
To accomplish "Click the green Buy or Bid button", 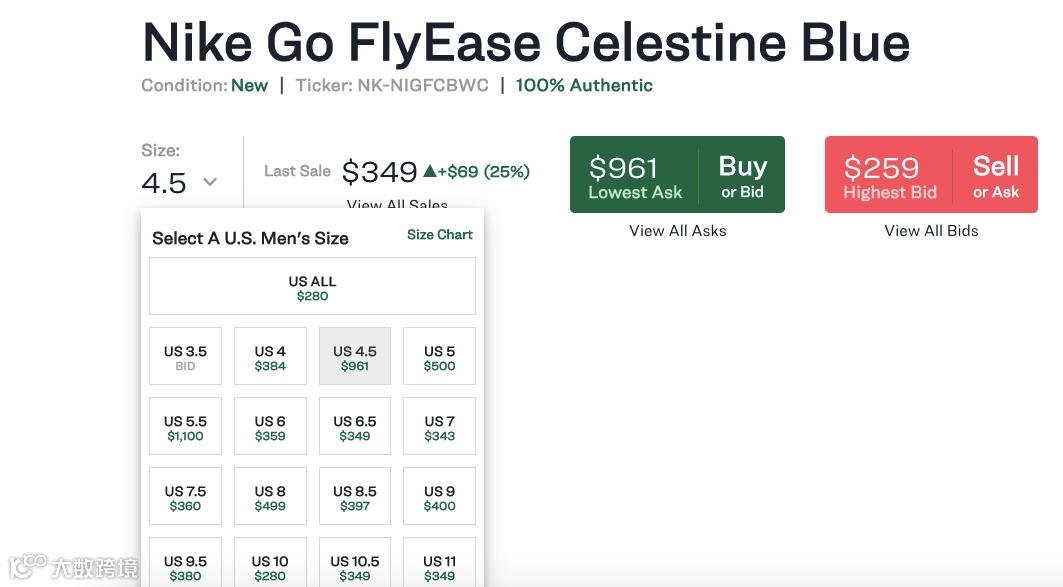I will coord(742,175).
